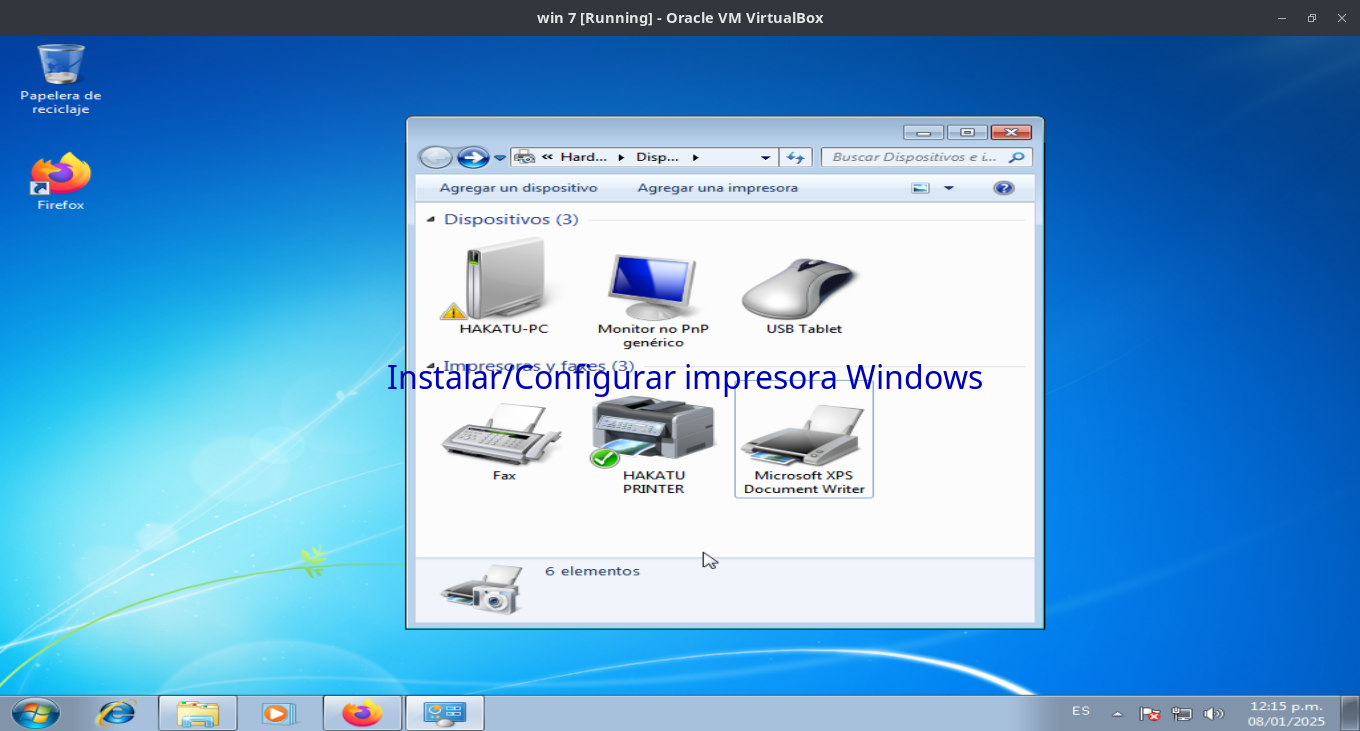Open the help button in toolbar
1360x731 pixels.
[x=1004, y=188]
